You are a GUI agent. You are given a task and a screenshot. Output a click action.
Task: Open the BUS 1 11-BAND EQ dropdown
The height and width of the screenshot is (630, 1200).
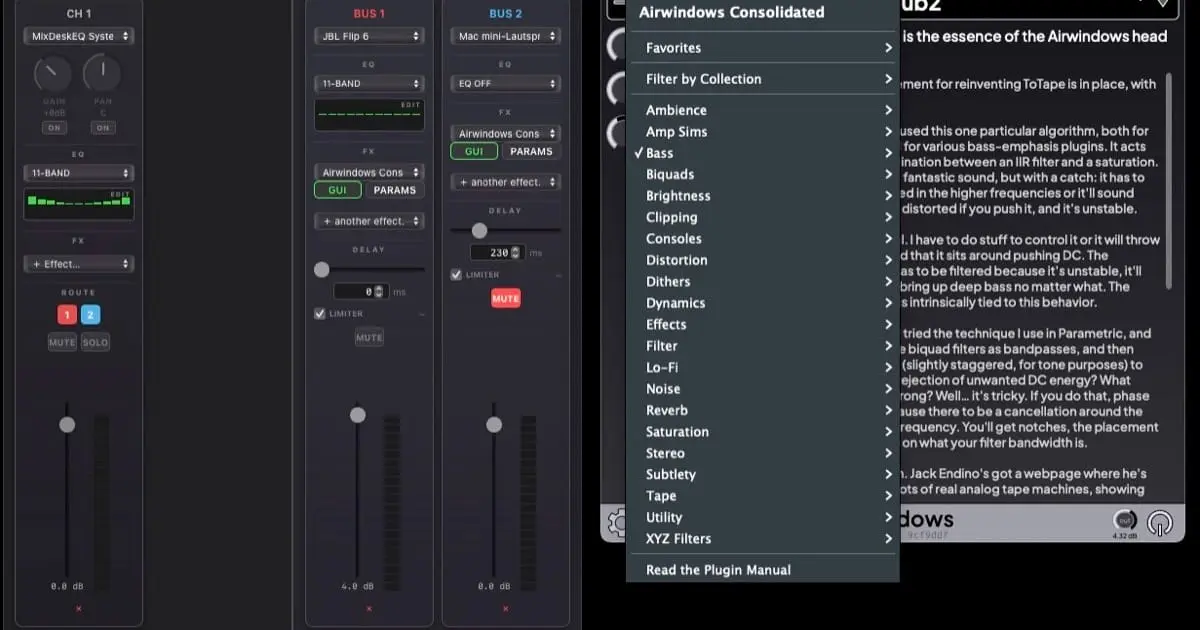coord(369,83)
